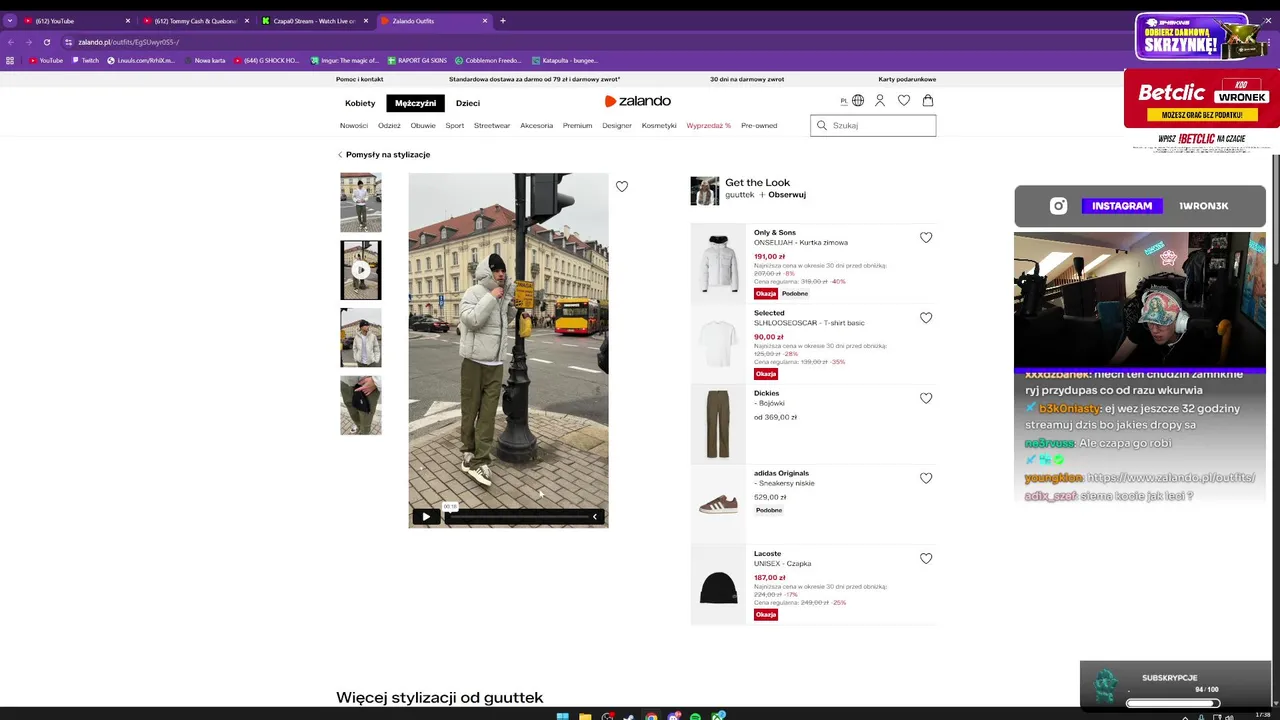This screenshot has width=1280, height=720.
Task: Open guuttek creator avatar
Action: (705, 191)
